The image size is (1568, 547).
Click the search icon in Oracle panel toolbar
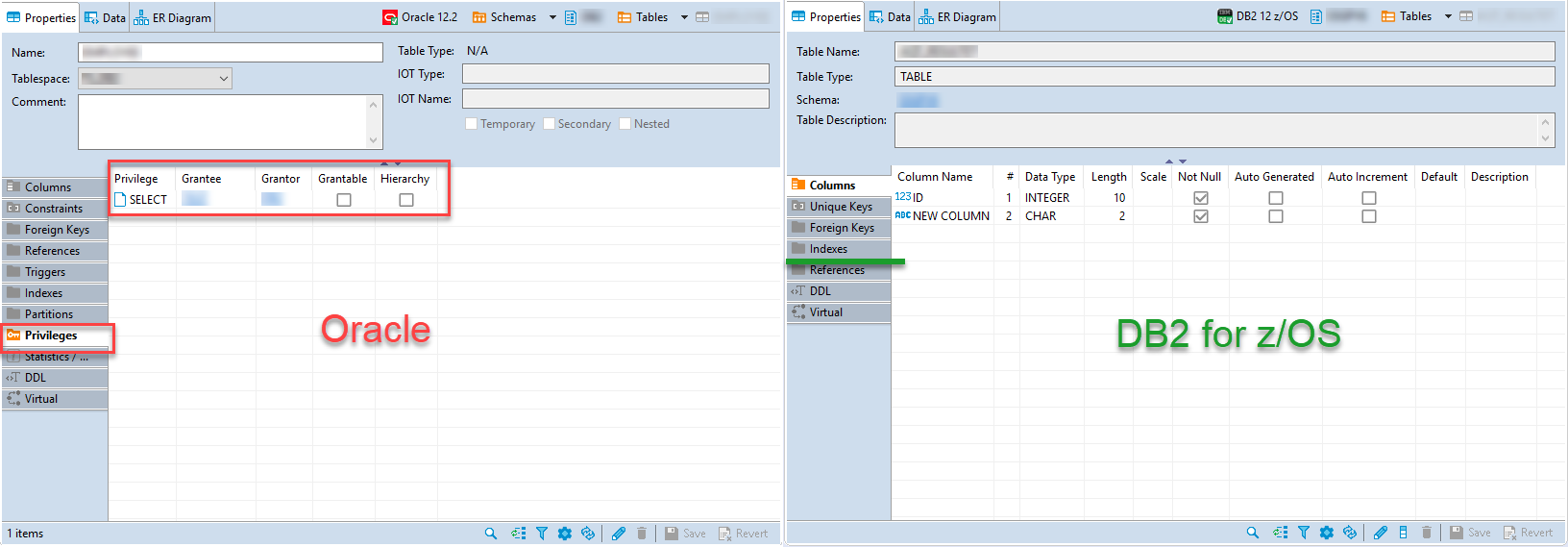[491, 534]
